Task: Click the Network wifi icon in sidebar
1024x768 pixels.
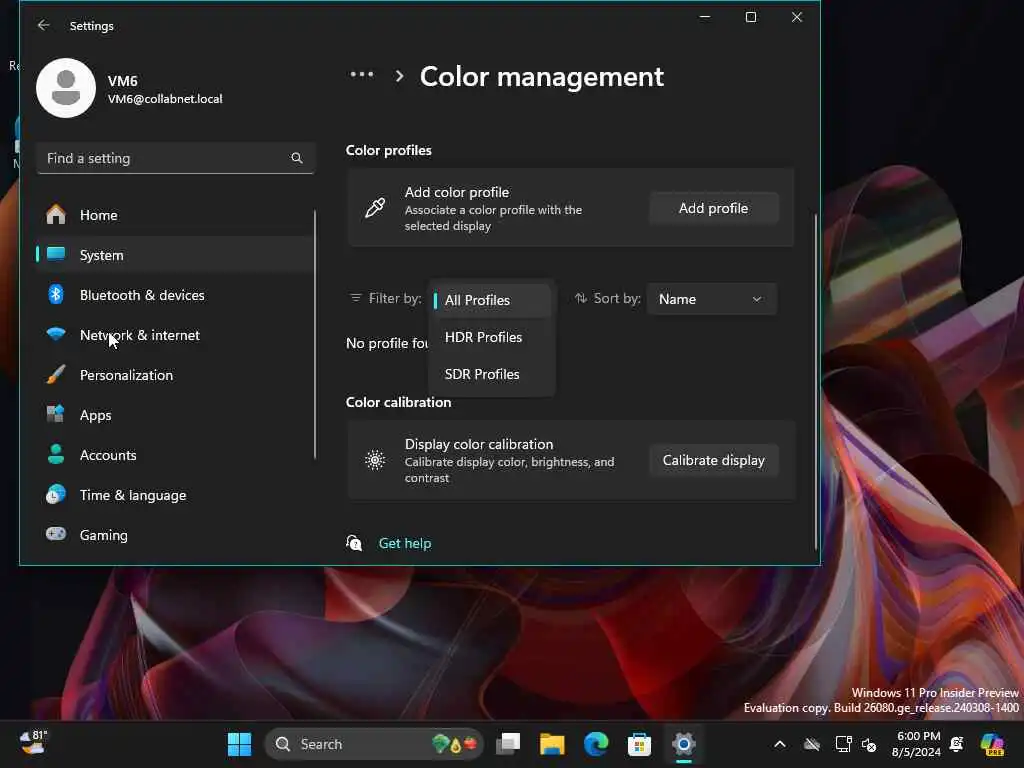Action: (56, 334)
